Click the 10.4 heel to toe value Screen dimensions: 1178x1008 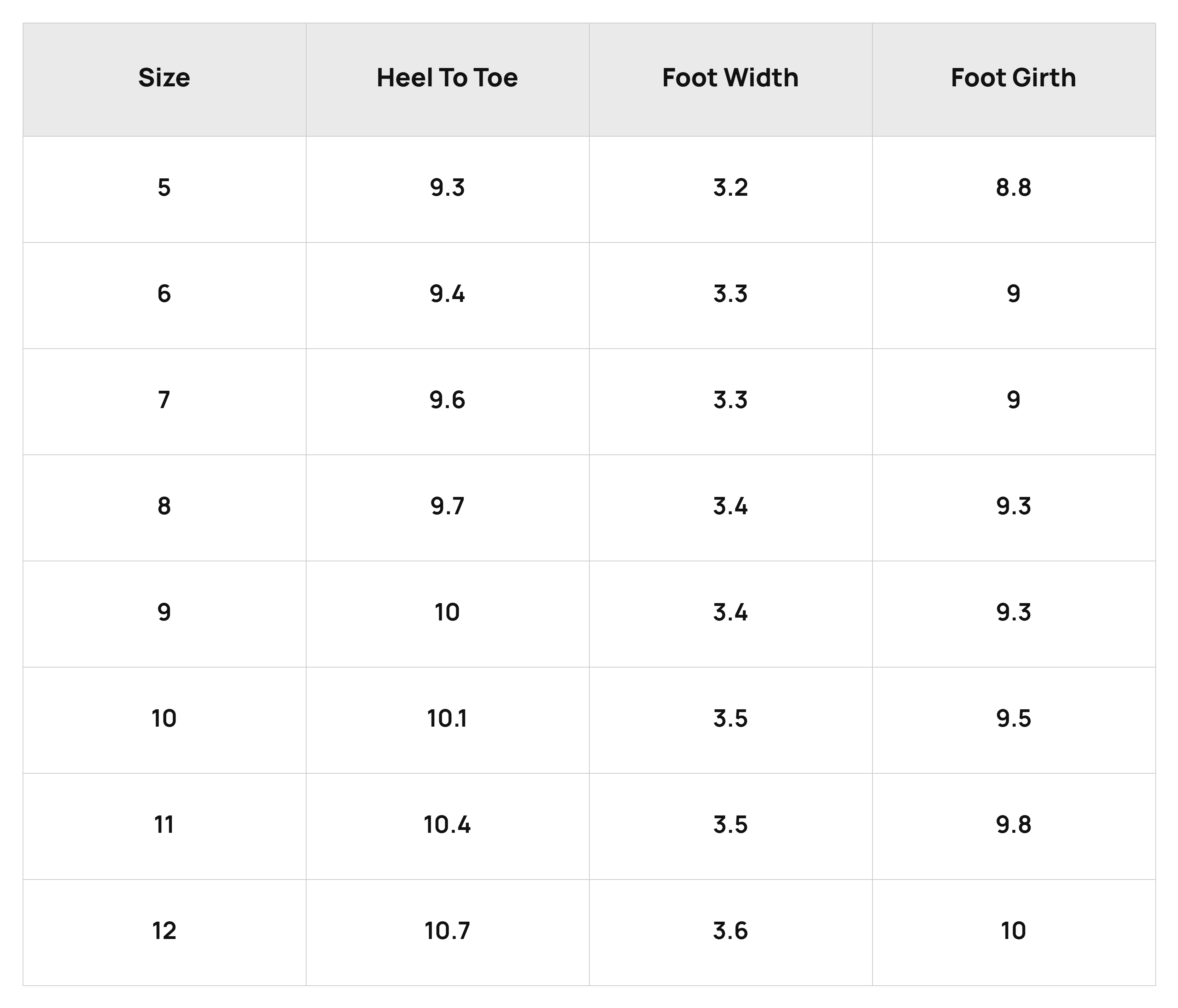coord(447,825)
